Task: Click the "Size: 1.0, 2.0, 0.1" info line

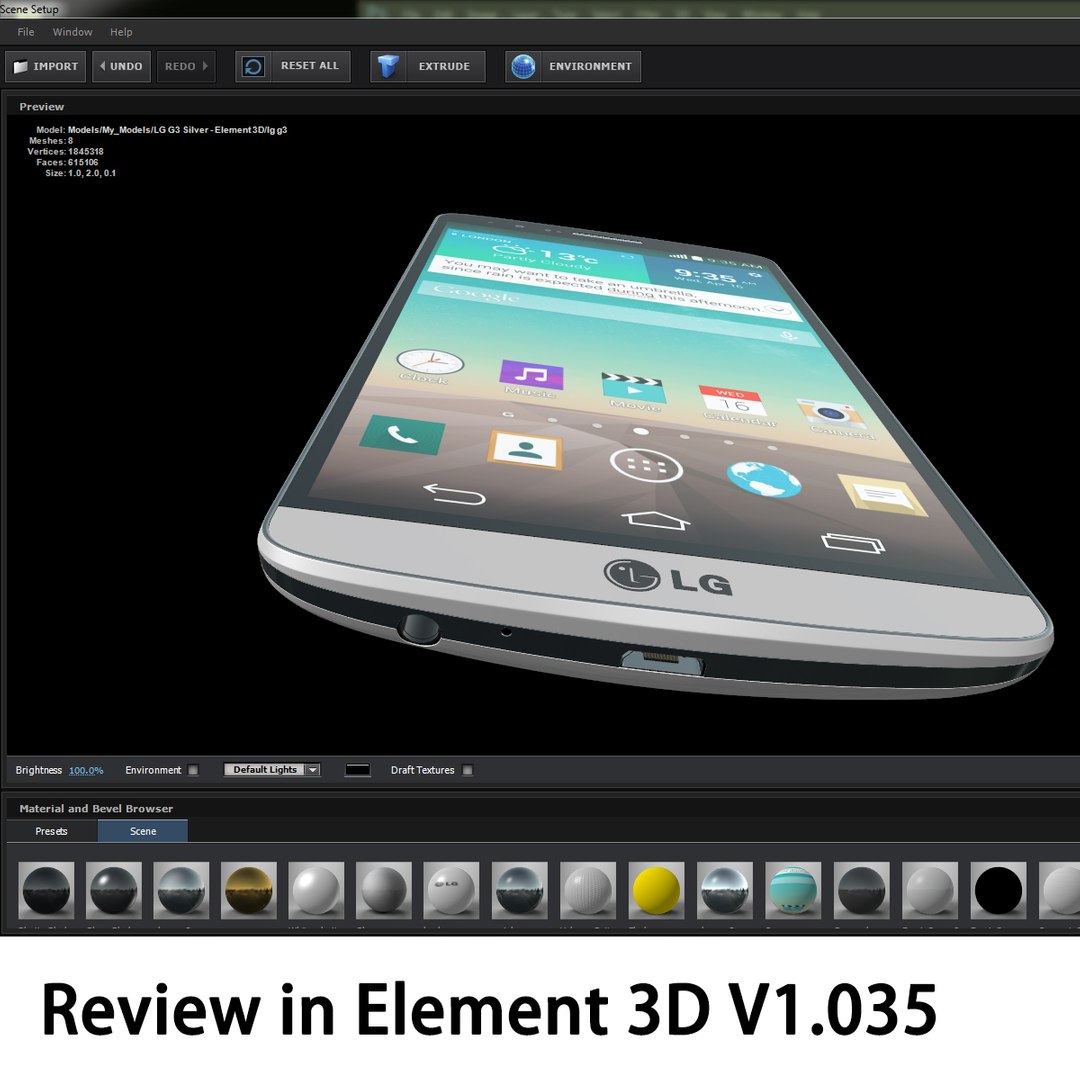Action: coord(81,173)
